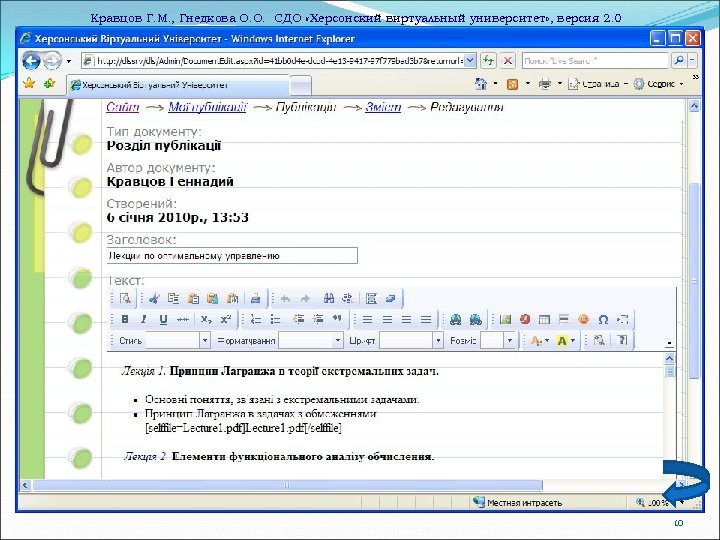Click the Сайт breadcrumb link
The image size is (720, 540).
point(123,107)
